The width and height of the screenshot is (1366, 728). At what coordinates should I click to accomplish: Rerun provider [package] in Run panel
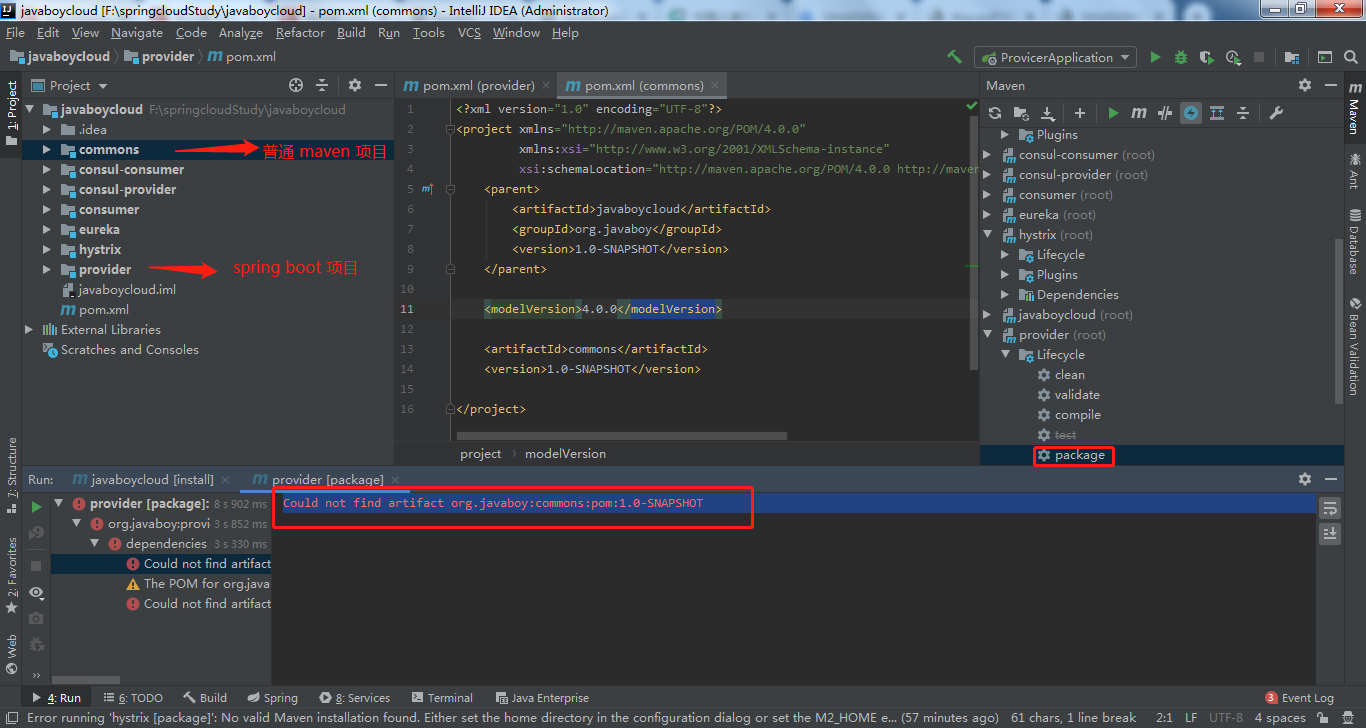[37, 507]
